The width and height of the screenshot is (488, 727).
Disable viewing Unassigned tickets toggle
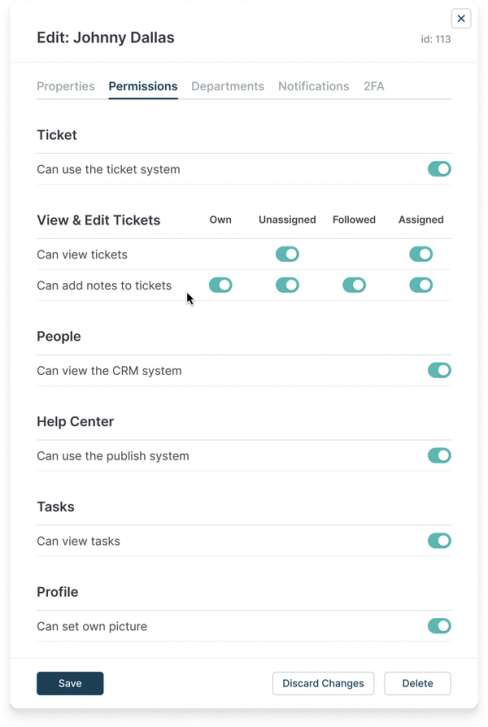click(x=287, y=254)
